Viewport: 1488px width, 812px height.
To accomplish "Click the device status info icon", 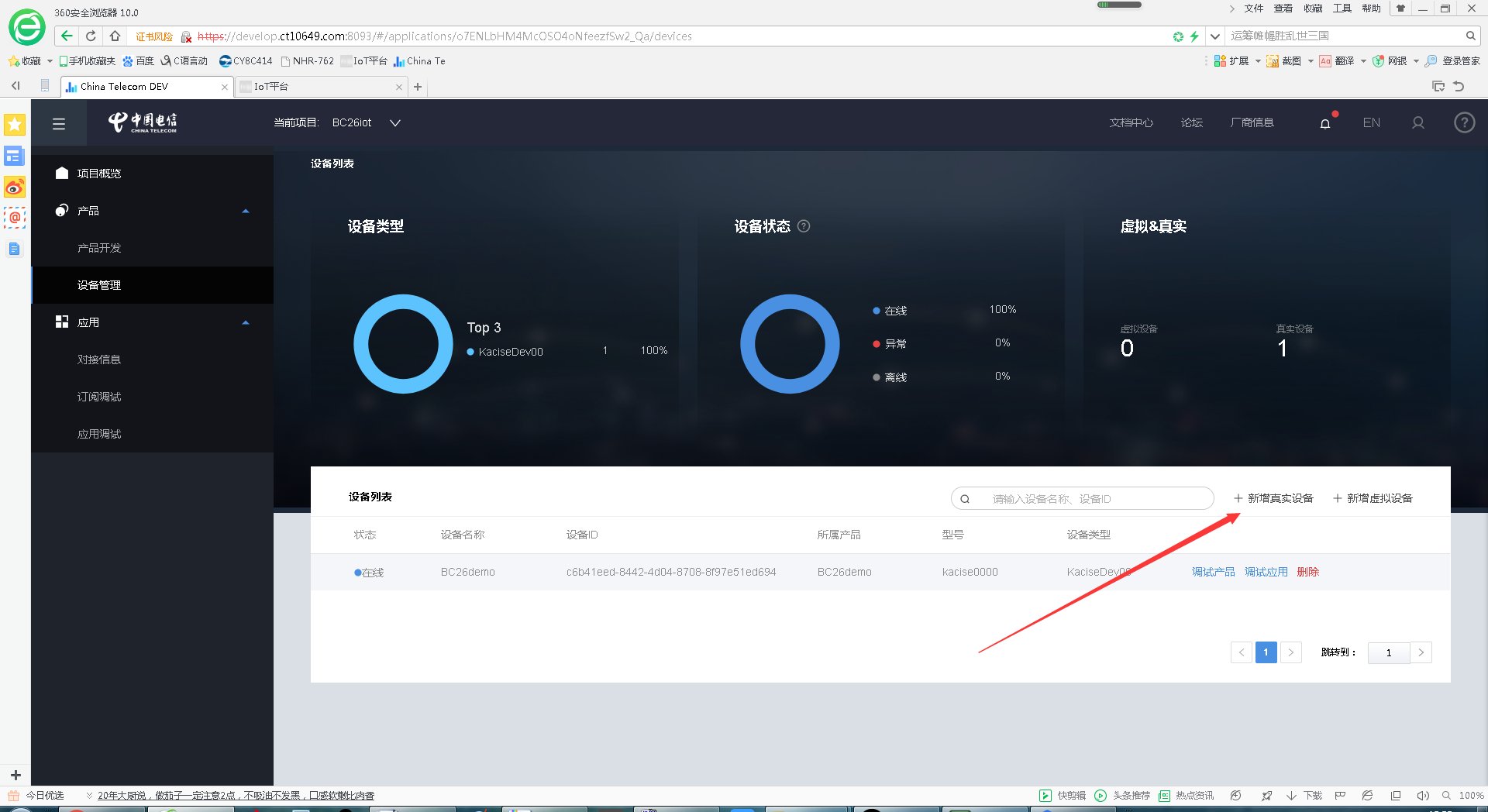I will (804, 226).
